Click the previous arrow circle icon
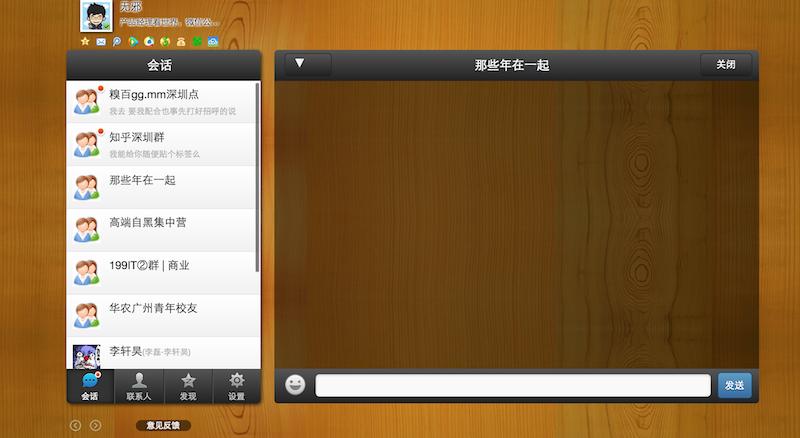The image size is (800, 438). (76, 425)
